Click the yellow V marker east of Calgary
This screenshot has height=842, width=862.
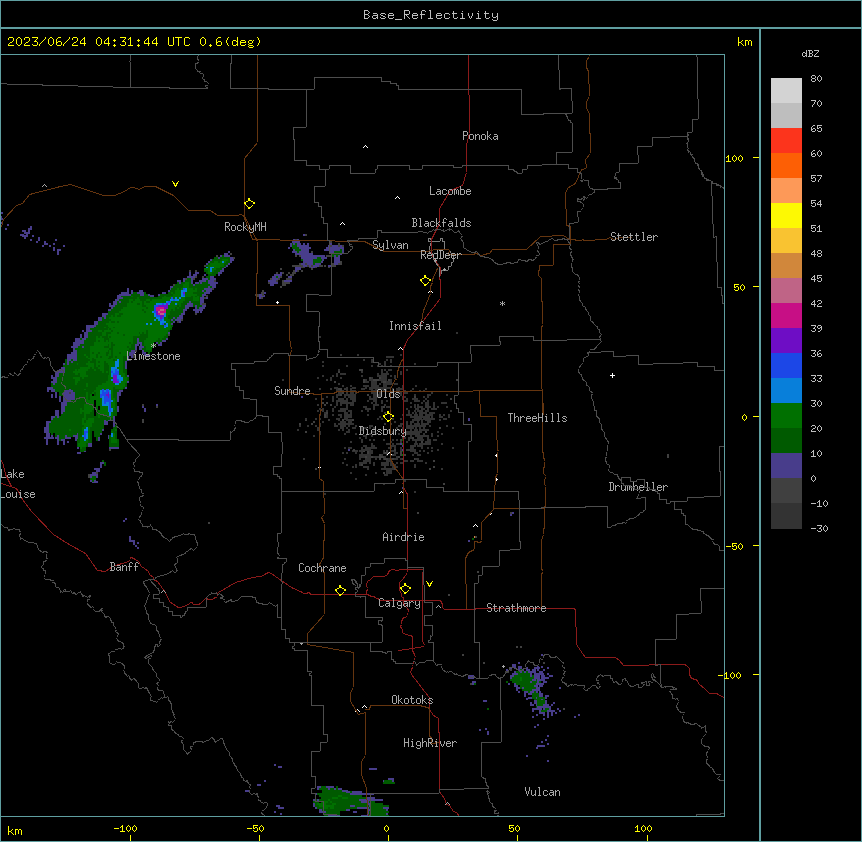coord(429,584)
